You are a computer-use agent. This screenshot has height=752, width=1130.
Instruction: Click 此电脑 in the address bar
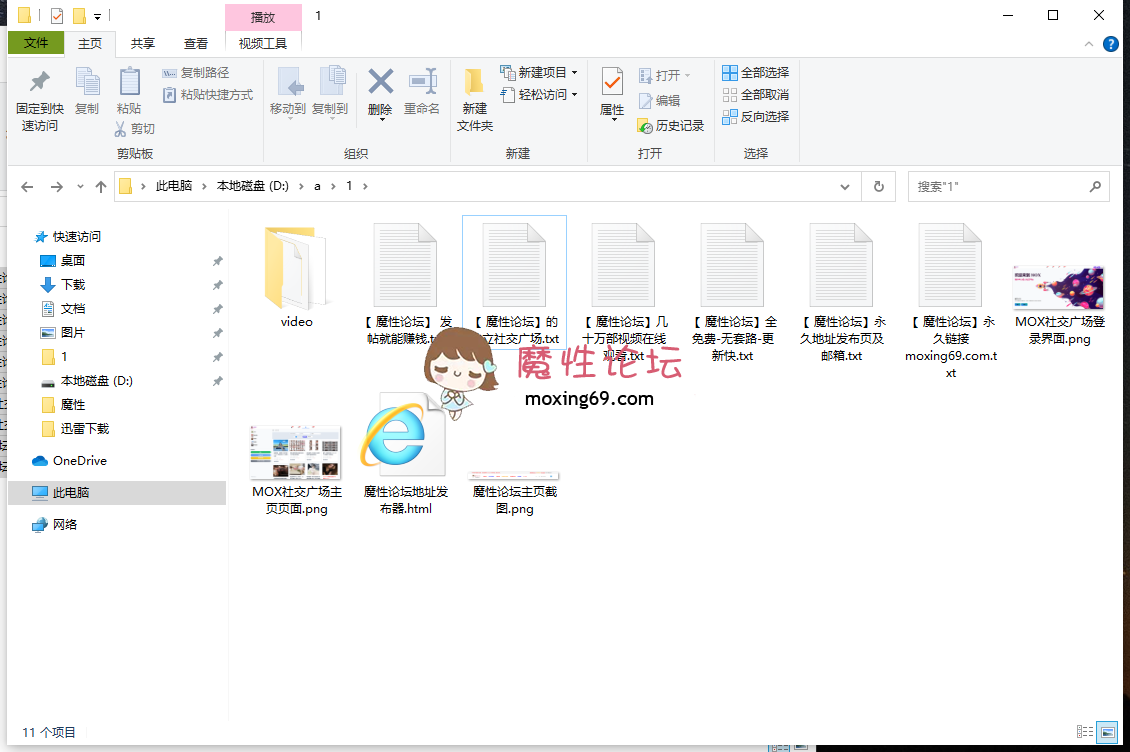pos(174,186)
